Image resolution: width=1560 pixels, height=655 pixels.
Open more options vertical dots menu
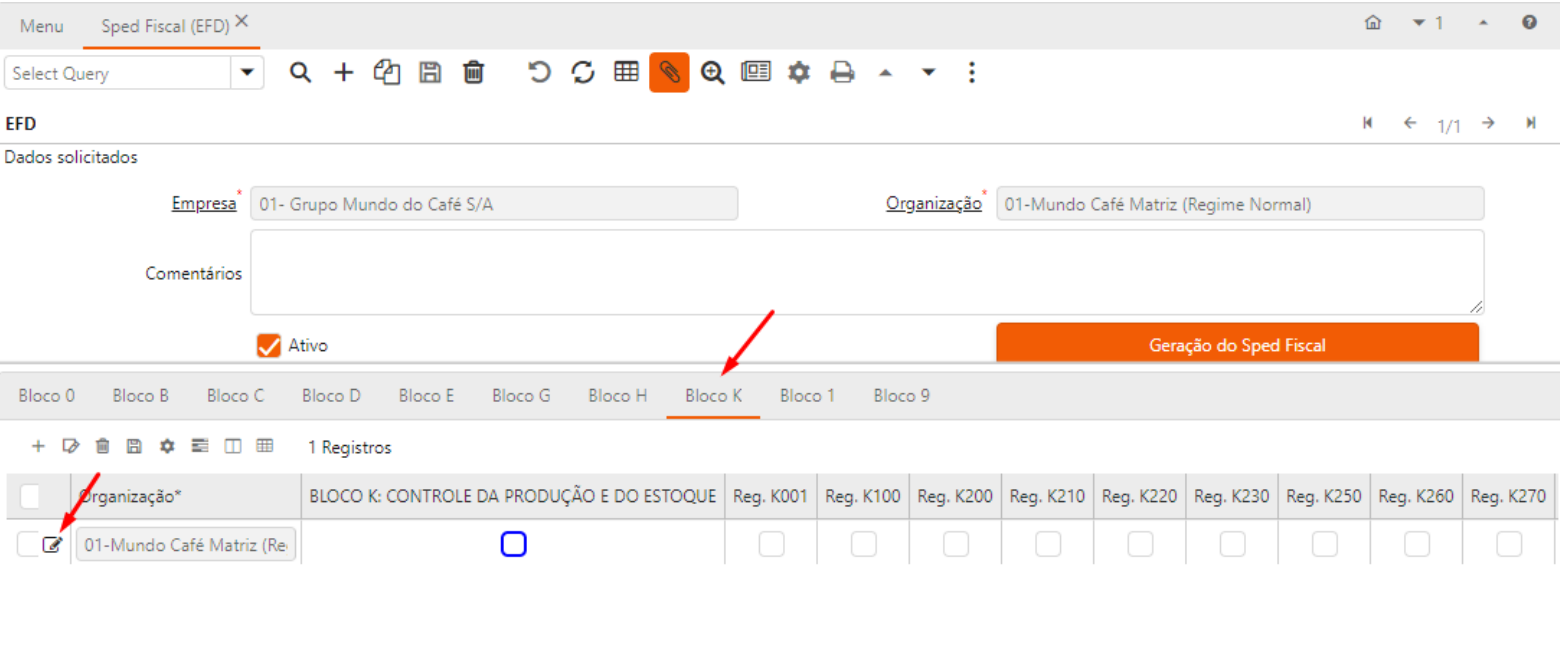point(971,73)
